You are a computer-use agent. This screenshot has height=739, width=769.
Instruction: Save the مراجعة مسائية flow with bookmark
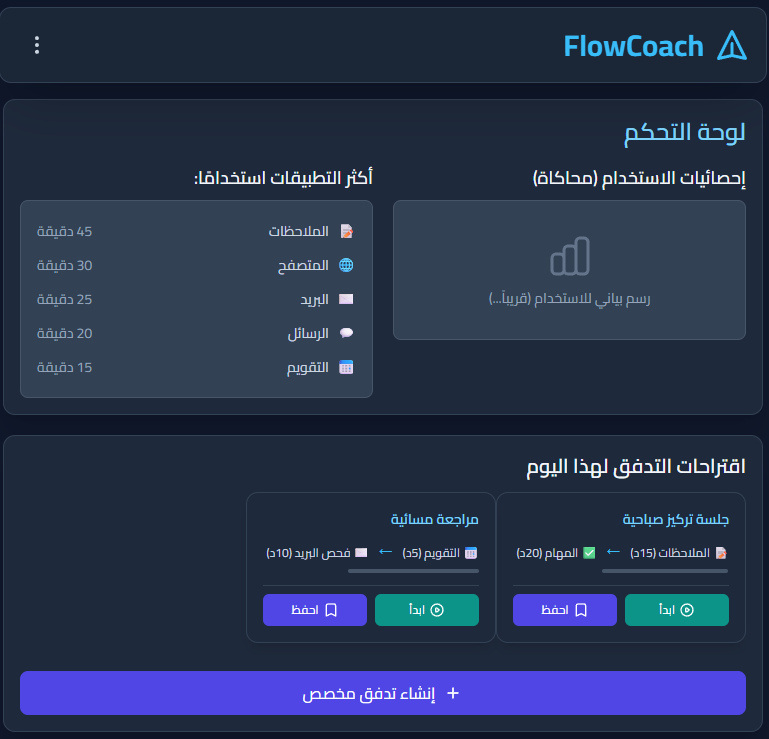315,610
